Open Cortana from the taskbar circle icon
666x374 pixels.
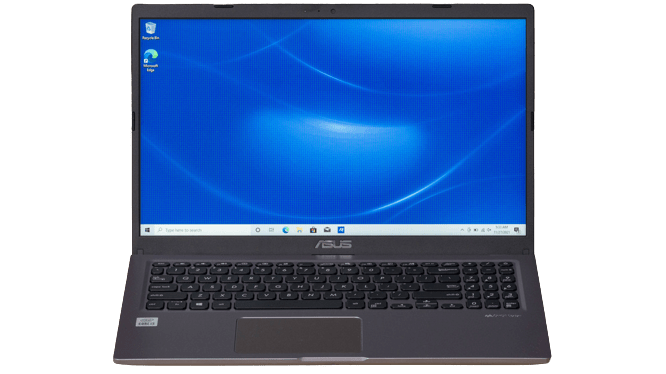[x=257, y=230]
